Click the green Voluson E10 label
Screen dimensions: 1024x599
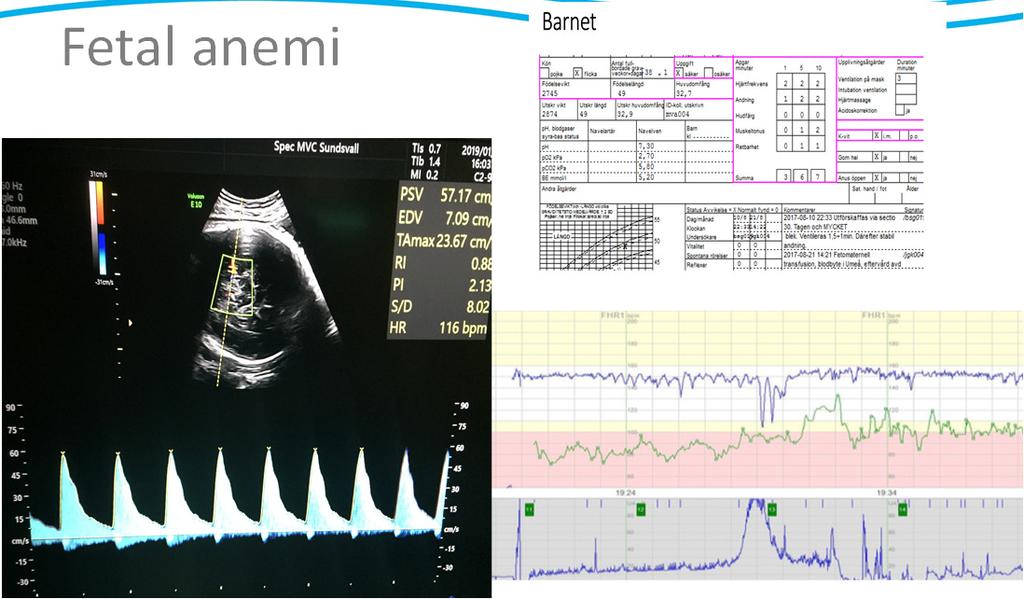pos(195,201)
